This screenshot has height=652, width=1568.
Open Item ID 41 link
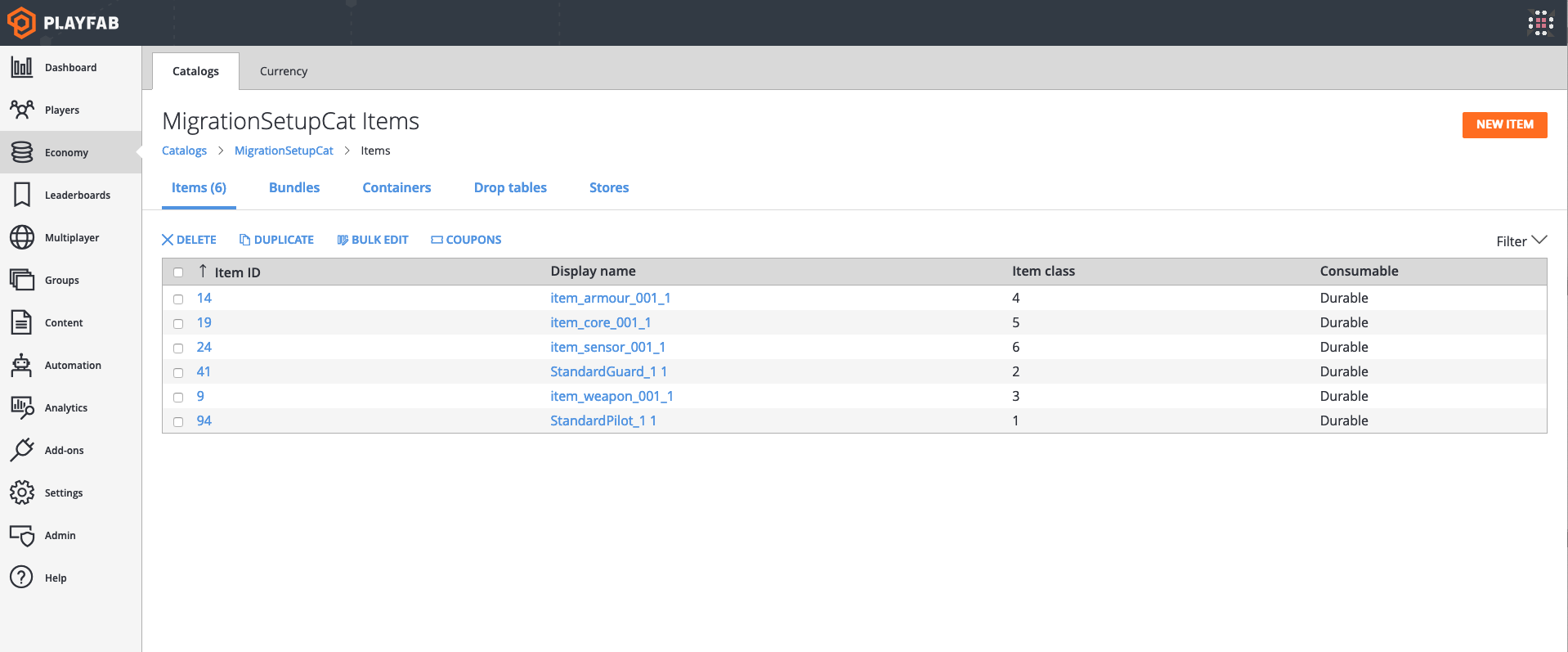pos(204,371)
